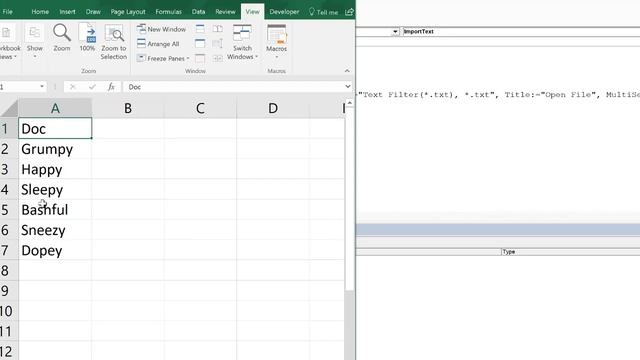Select row 10 header

8,311
